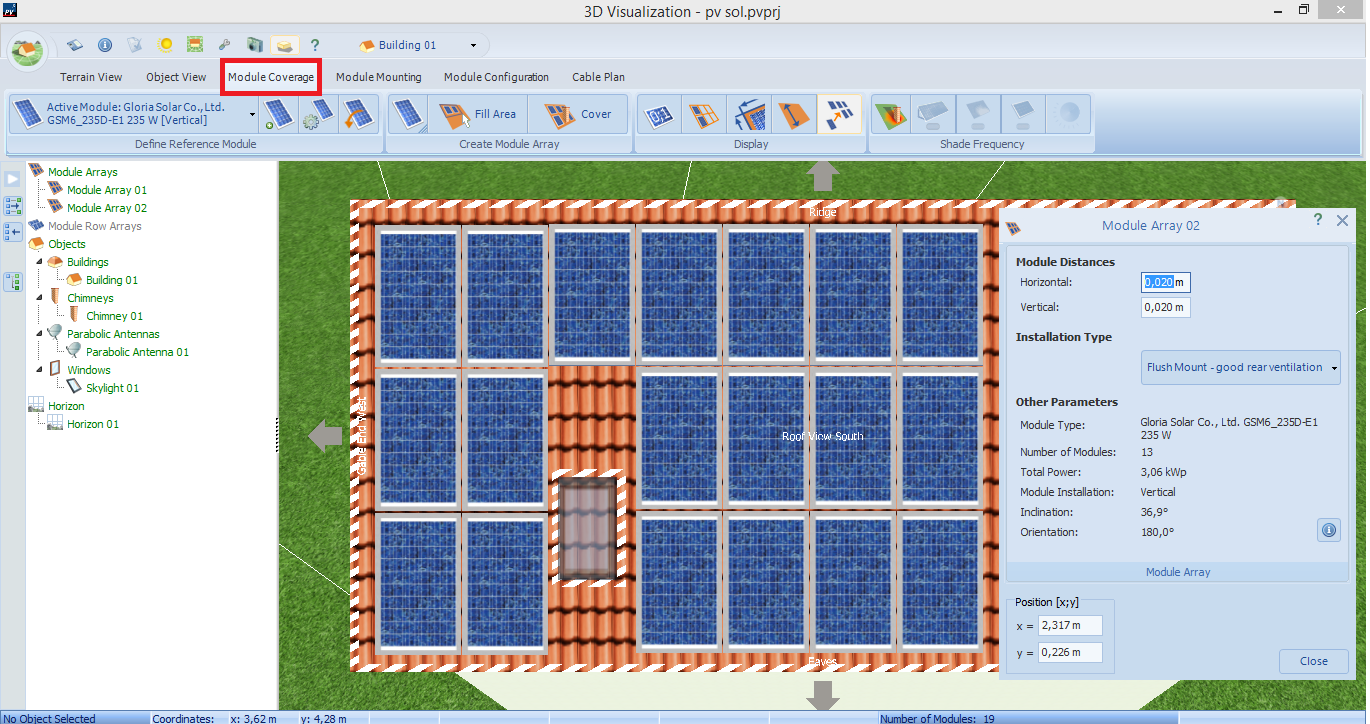
Task: Open the Active Module dropdown arrow
Action: point(253,114)
